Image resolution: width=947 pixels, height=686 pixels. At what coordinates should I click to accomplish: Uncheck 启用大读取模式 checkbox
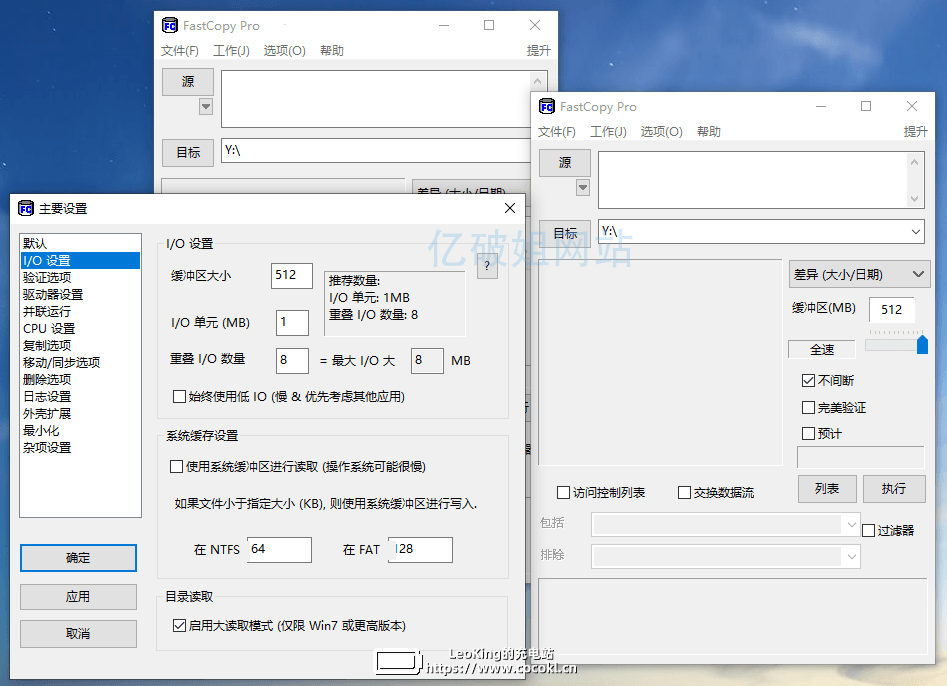click(179, 626)
